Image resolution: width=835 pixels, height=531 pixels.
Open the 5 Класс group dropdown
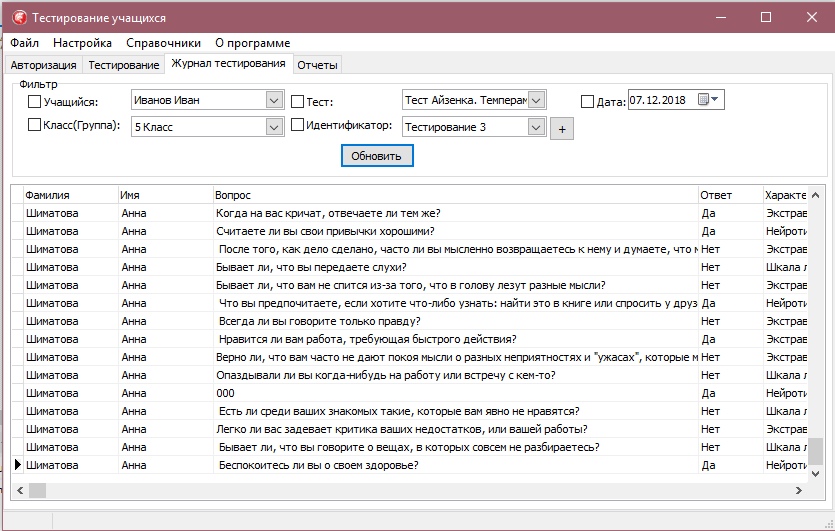click(274, 127)
